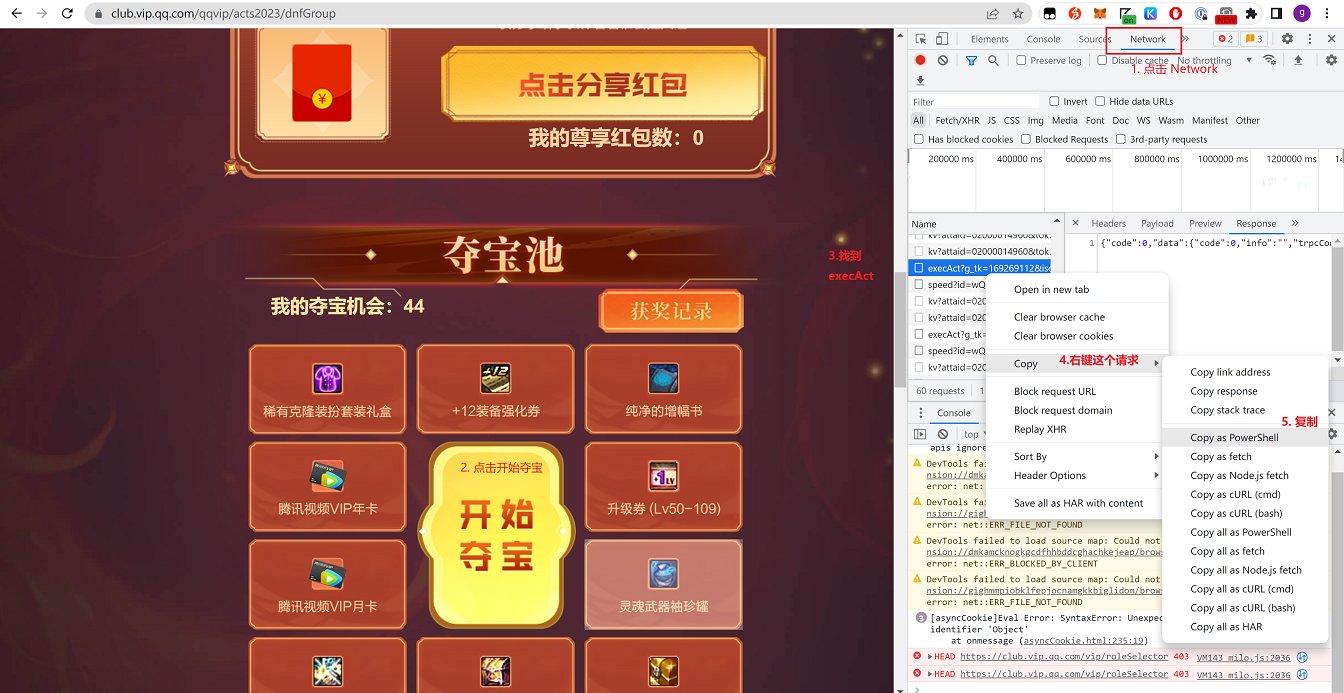
Task: Toggle the browser side panel icon
Action: (x=1277, y=14)
